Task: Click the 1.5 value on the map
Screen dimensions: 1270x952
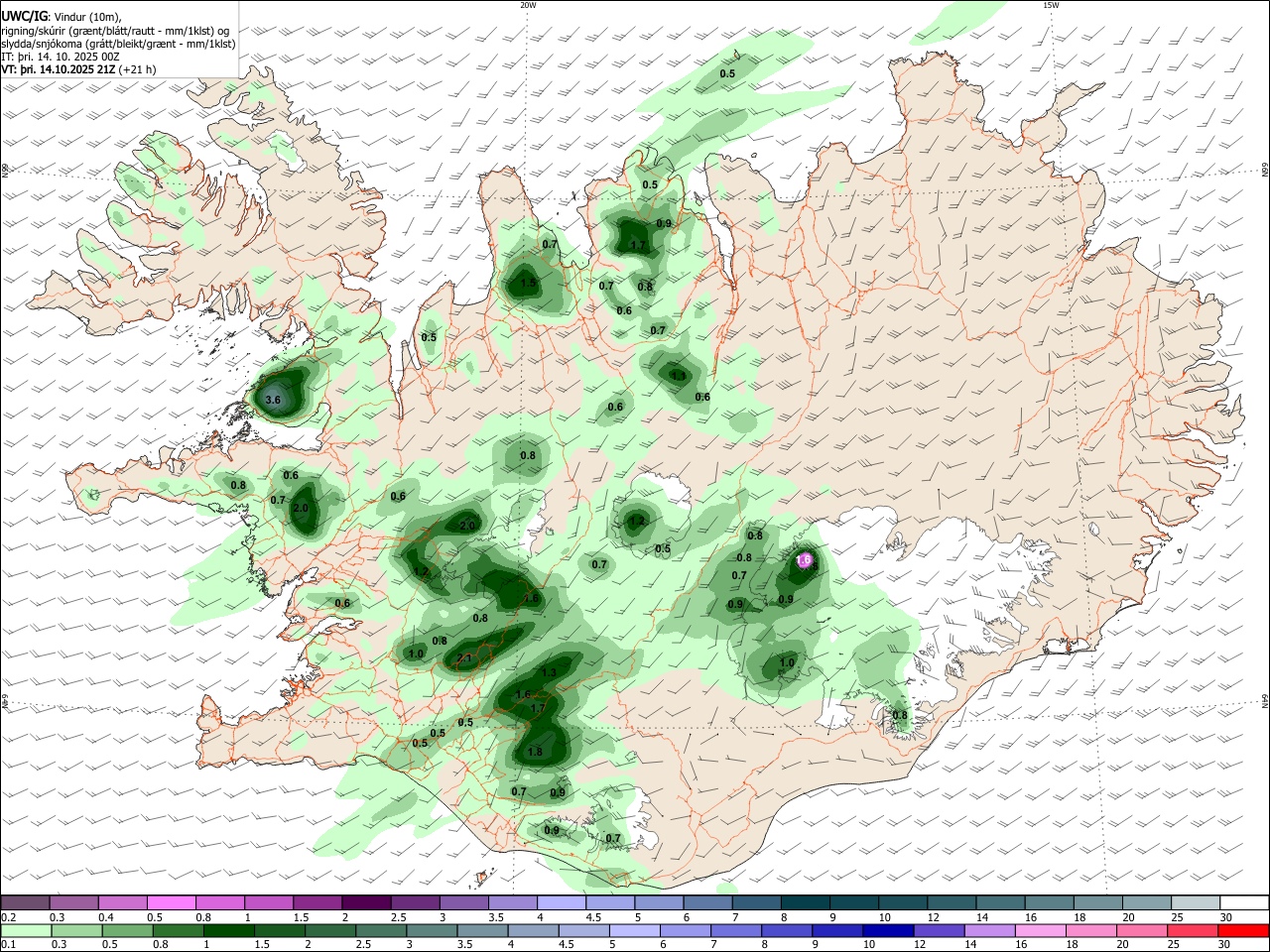Action: 529,284
